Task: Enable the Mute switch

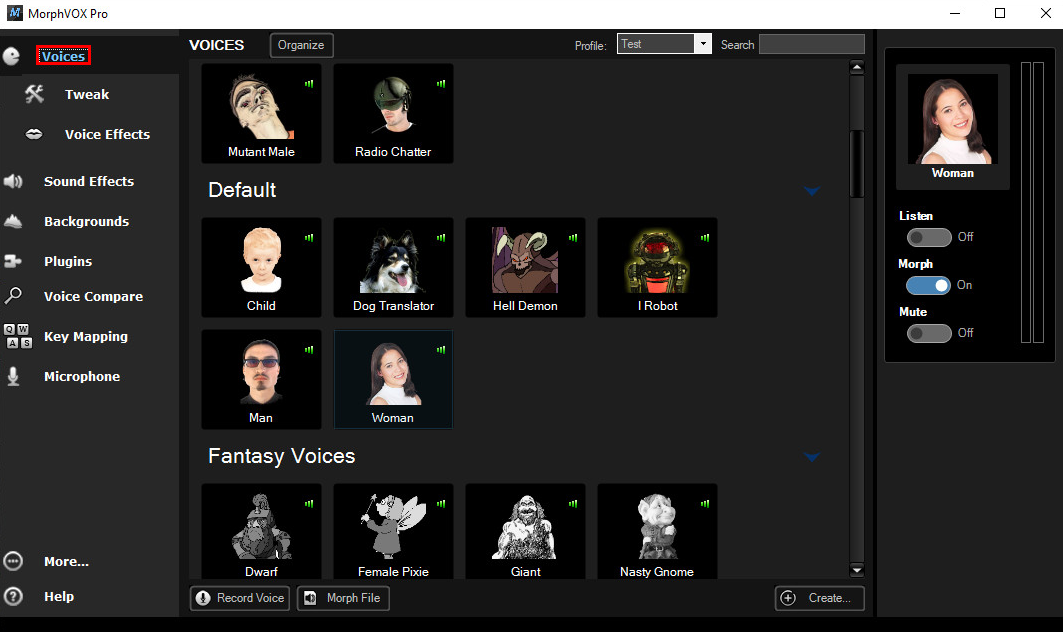Action: point(929,333)
